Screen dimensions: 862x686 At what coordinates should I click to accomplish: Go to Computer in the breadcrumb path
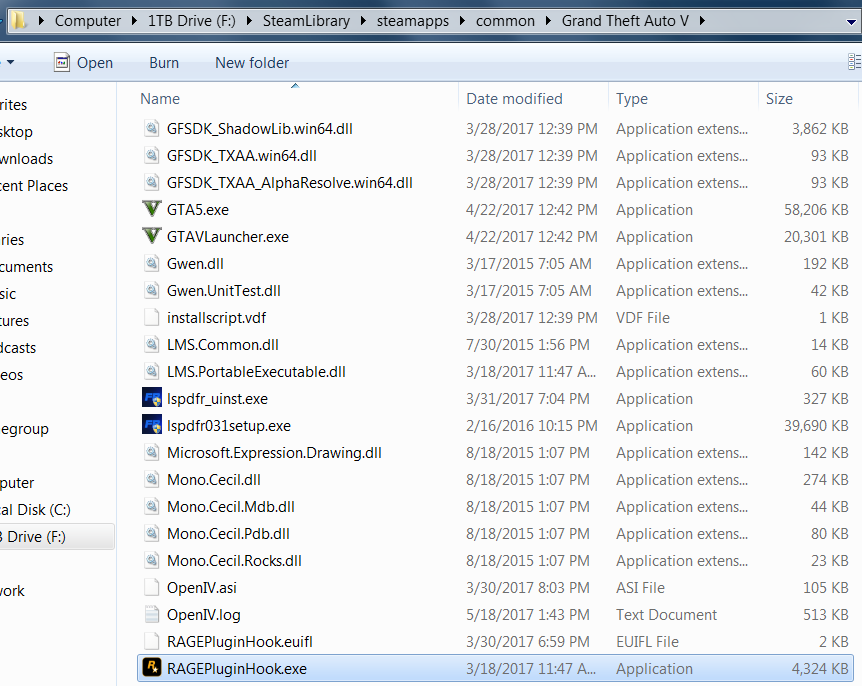[87, 21]
